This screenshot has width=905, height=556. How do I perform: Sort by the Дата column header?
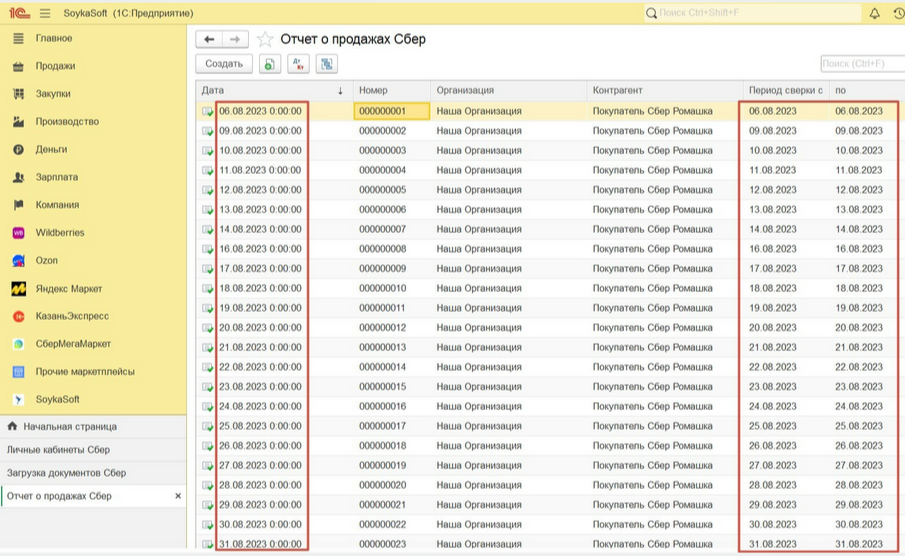(x=270, y=90)
